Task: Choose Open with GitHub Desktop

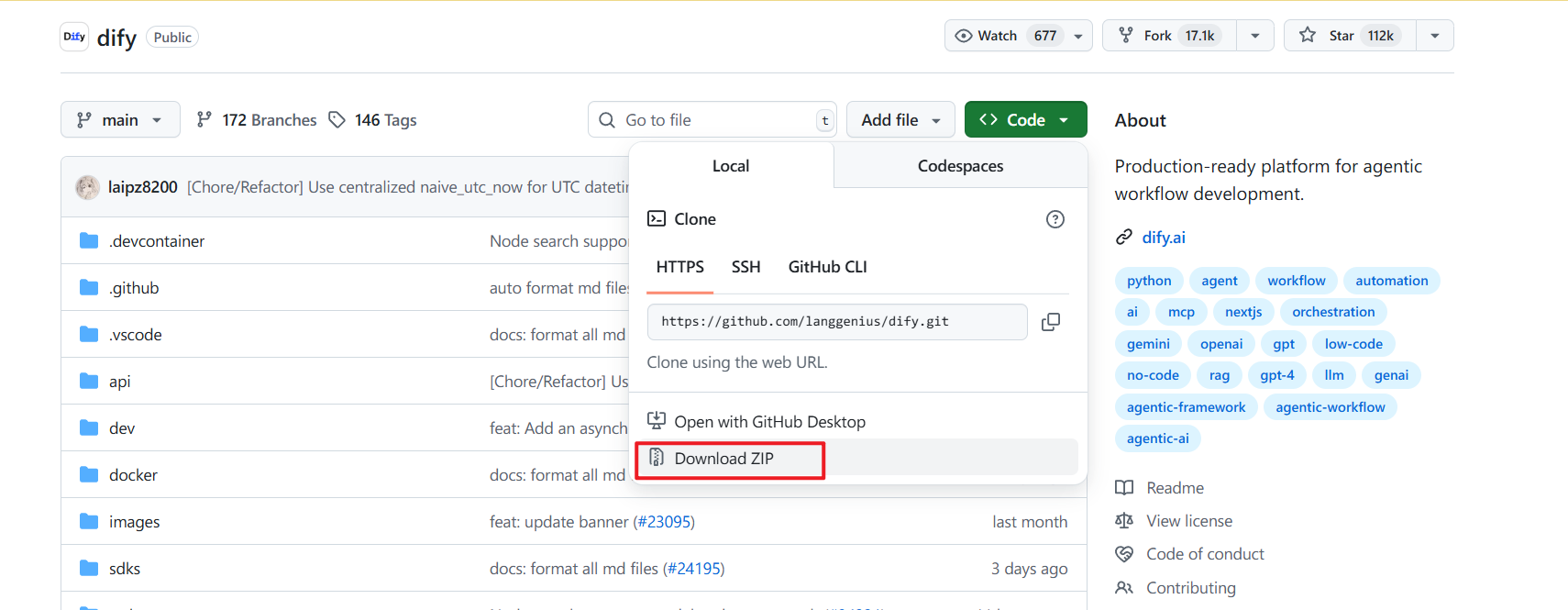Action: 856,421
